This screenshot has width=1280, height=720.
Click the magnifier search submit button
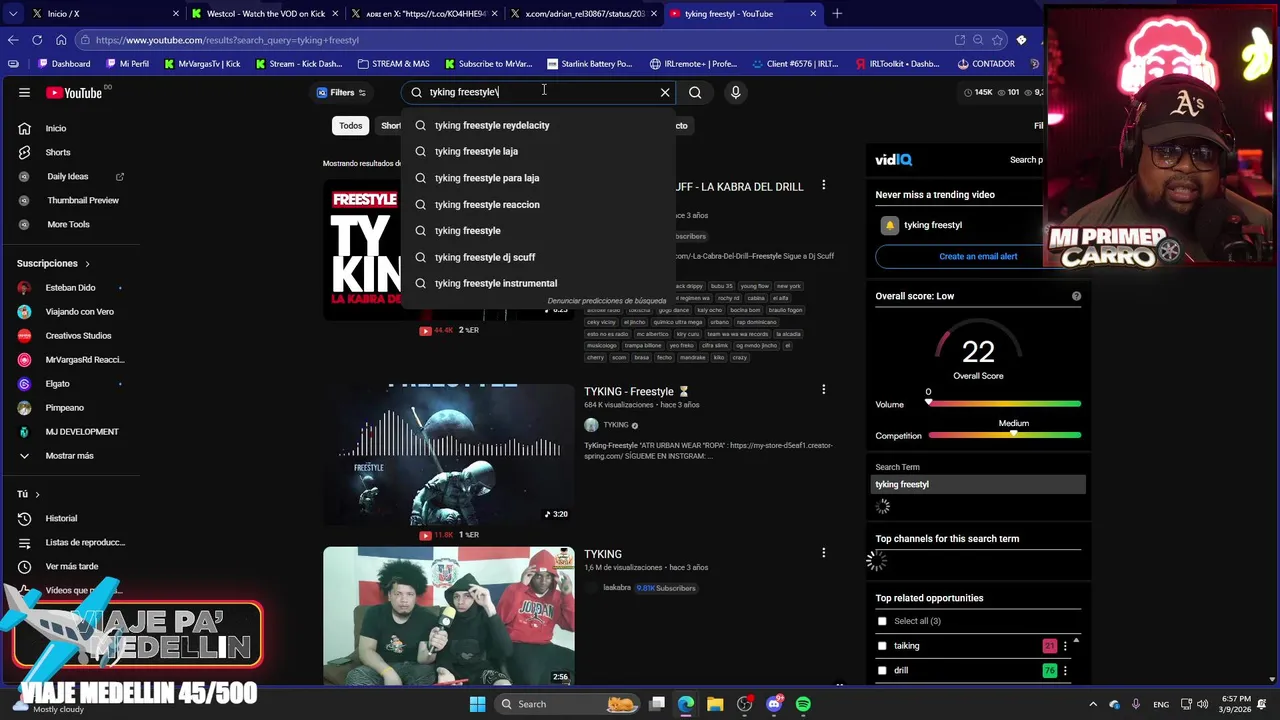[695, 92]
